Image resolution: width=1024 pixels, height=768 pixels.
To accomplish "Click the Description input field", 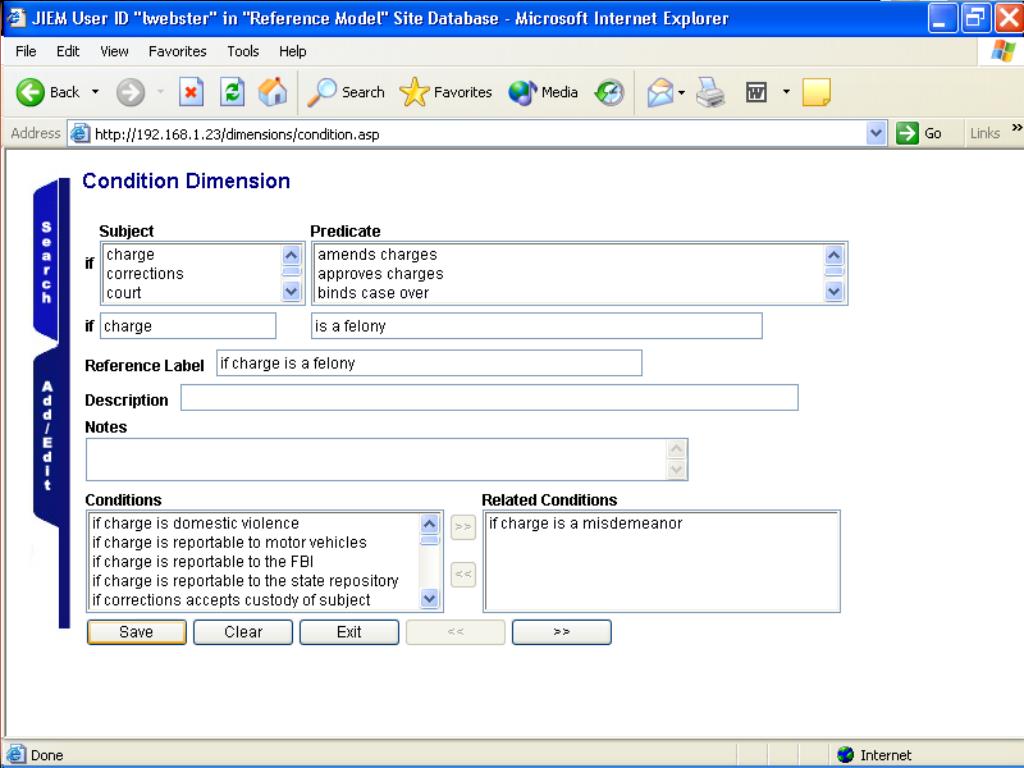I will click(489, 398).
